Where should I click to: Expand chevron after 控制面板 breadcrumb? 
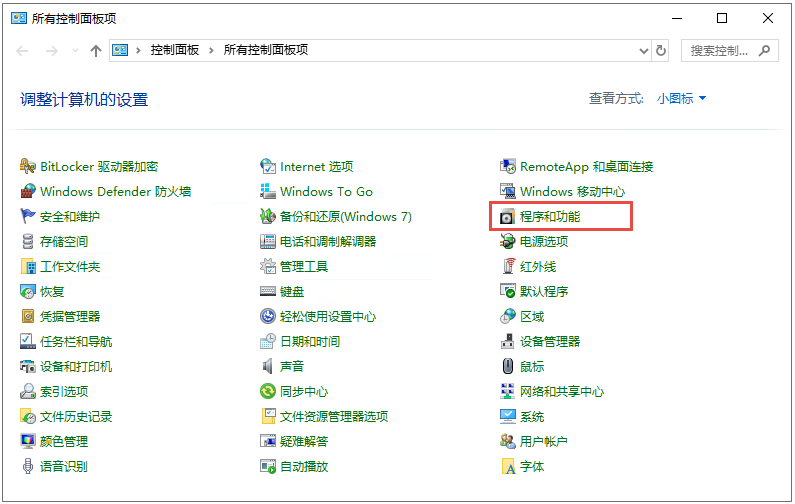click(211, 51)
